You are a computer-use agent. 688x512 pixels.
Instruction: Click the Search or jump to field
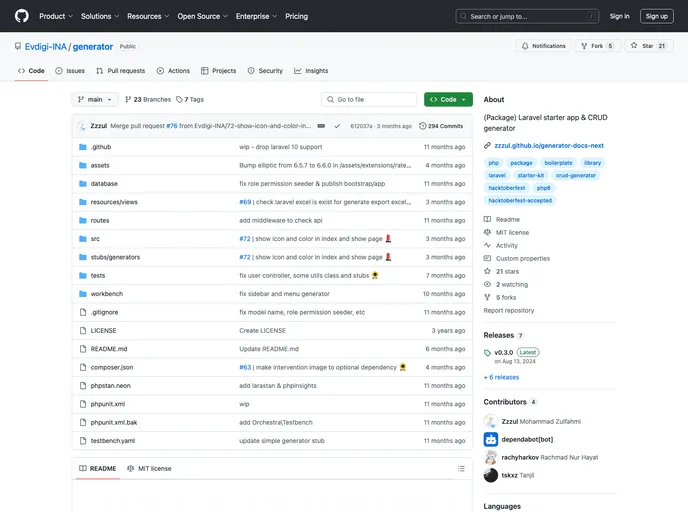click(527, 16)
